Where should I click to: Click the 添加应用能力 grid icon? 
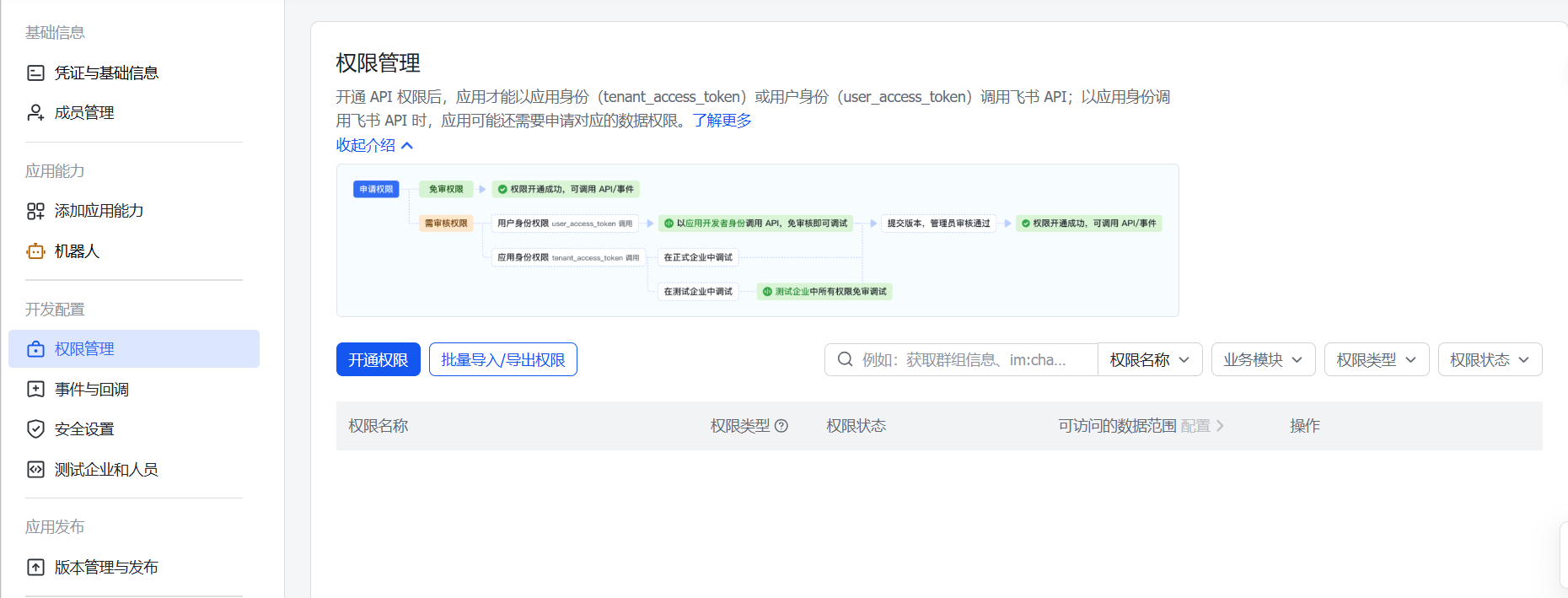[35, 211]
